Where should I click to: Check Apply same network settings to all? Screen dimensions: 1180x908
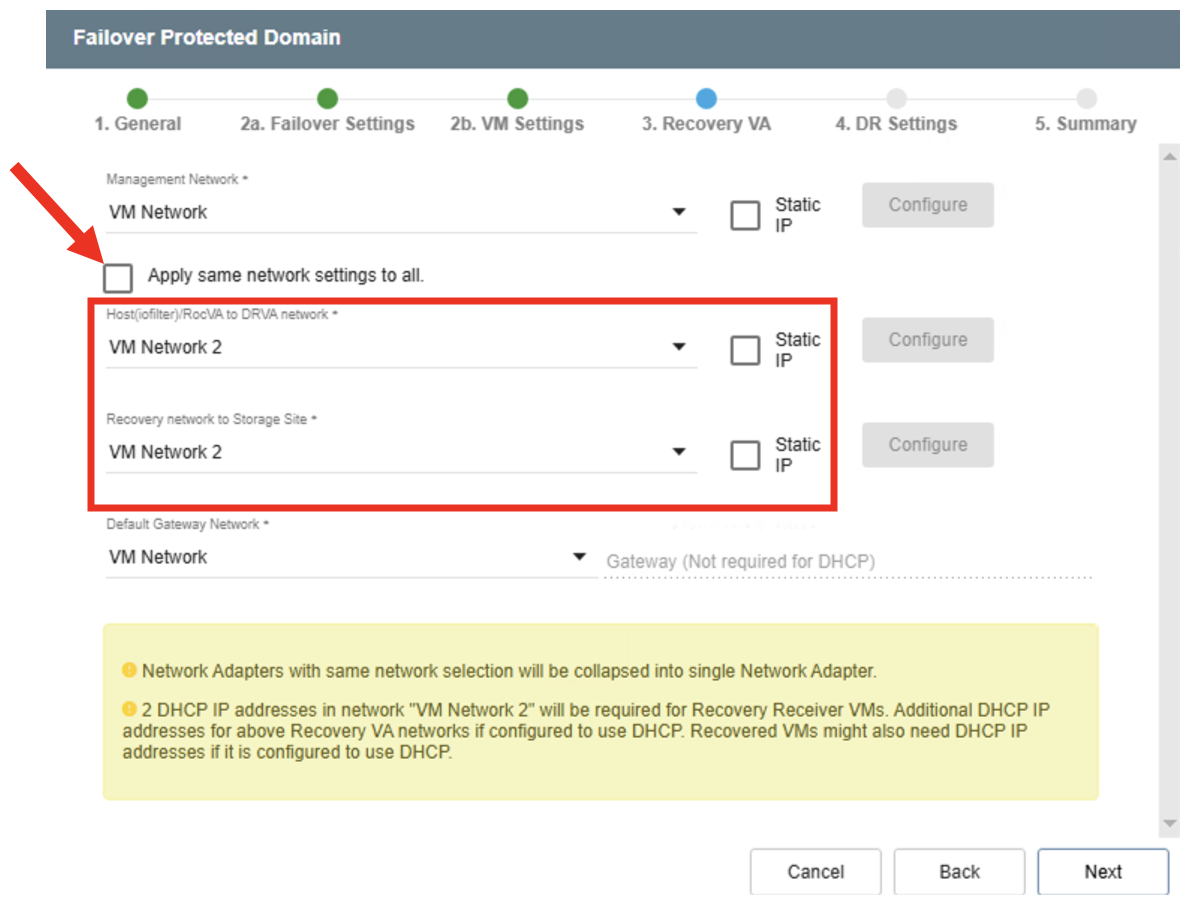tap(118, 277)
